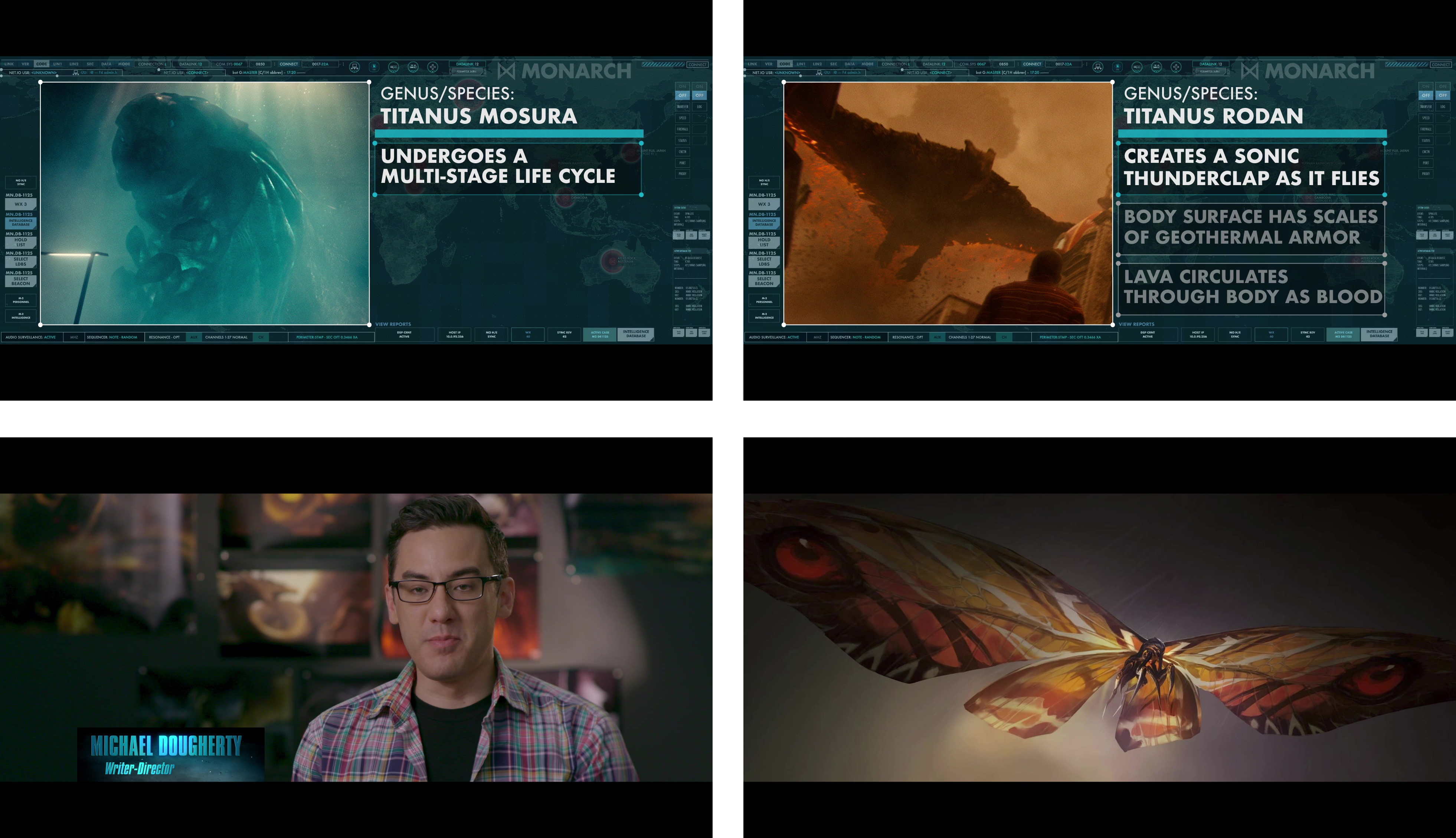
Task: Click the monitor icon in Mosura panel toolbar
Action: [x=355, y=67]
